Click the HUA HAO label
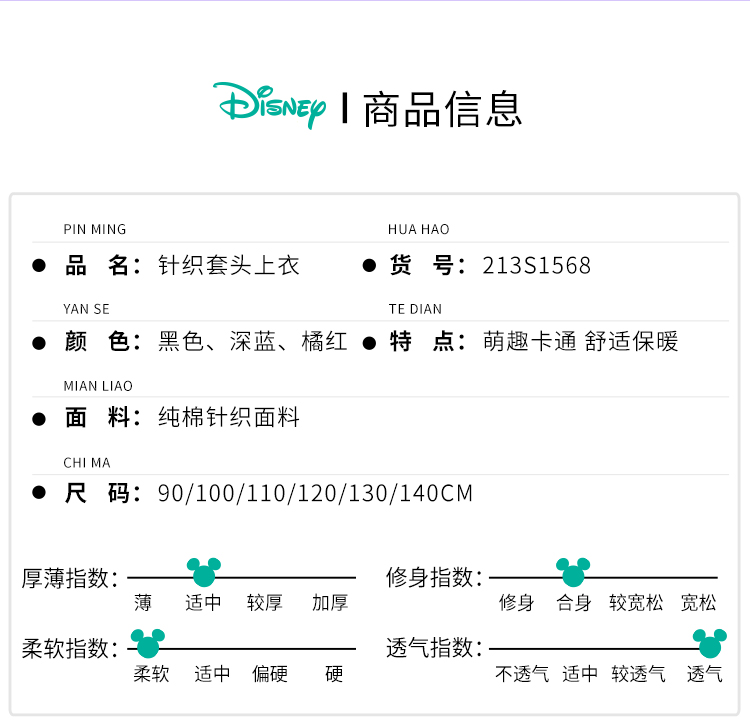 click(419, 230)
